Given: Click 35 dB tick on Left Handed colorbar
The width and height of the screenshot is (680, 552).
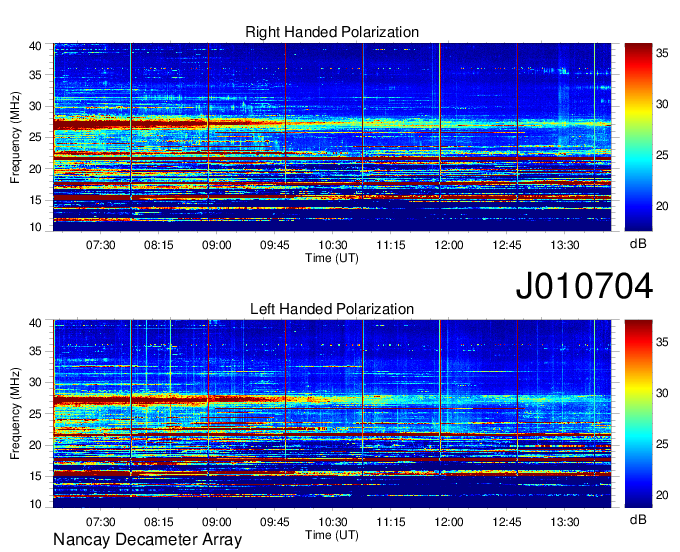Looking at the screenshot, I should 662,342.
